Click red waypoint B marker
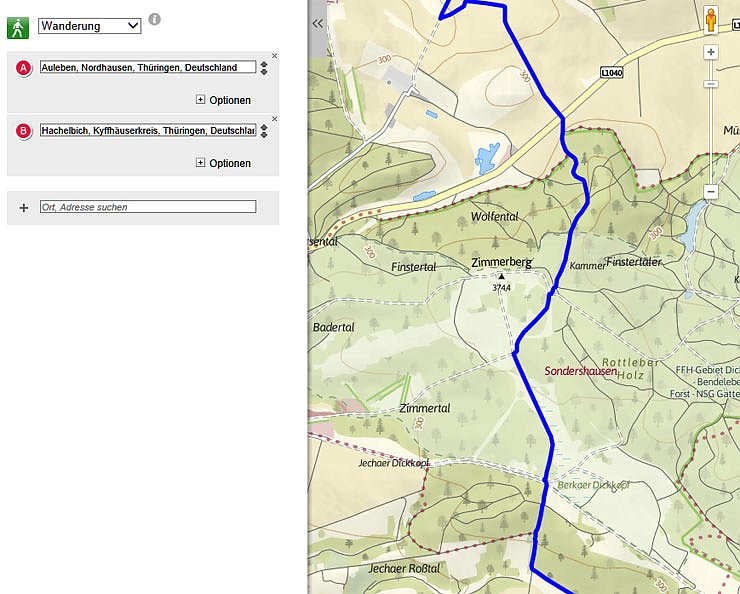 pos(24,131)
